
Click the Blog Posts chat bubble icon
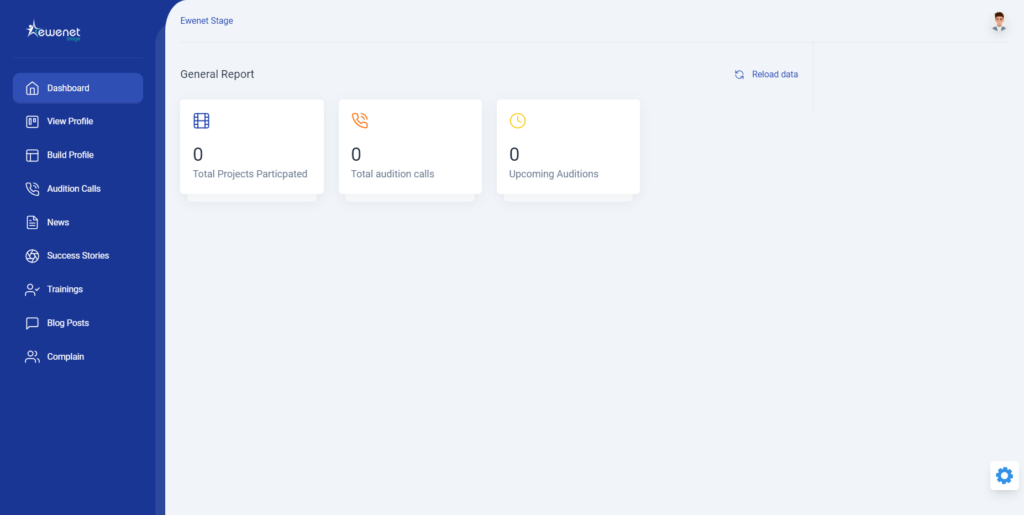point(32,323)
